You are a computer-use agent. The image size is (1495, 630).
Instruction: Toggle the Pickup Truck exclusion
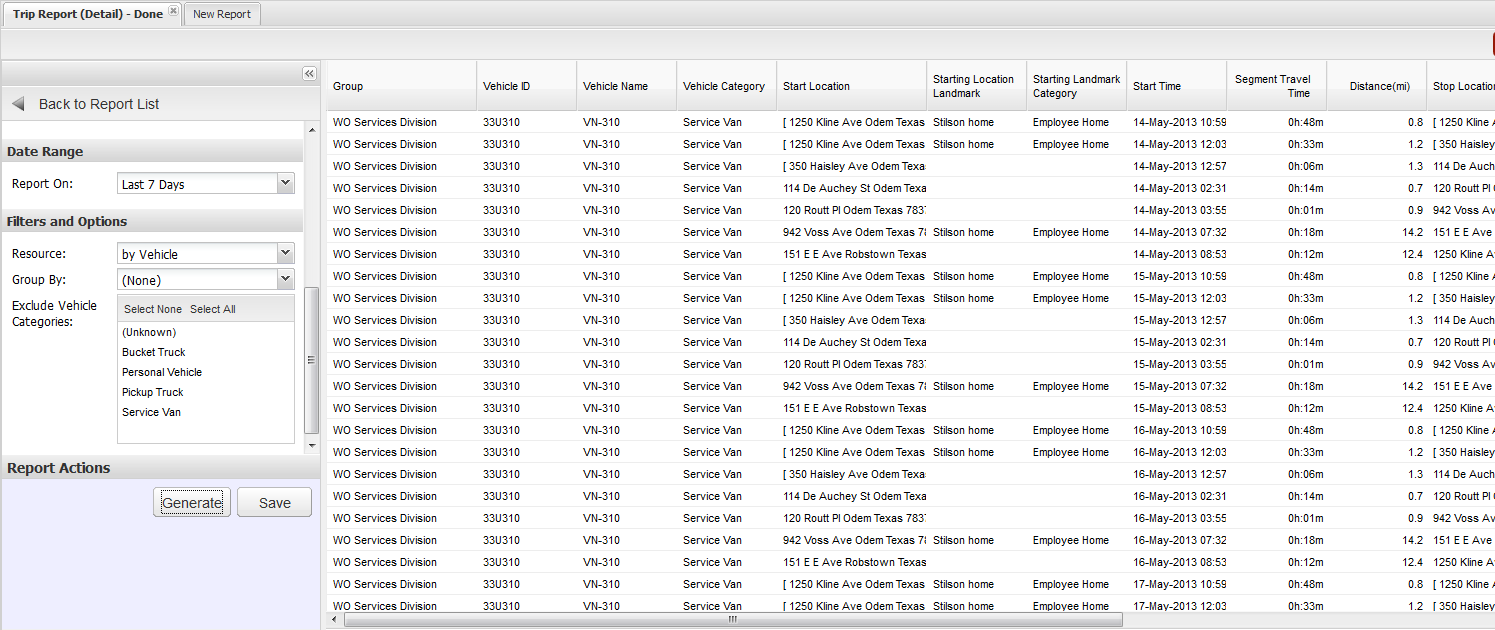153,392
